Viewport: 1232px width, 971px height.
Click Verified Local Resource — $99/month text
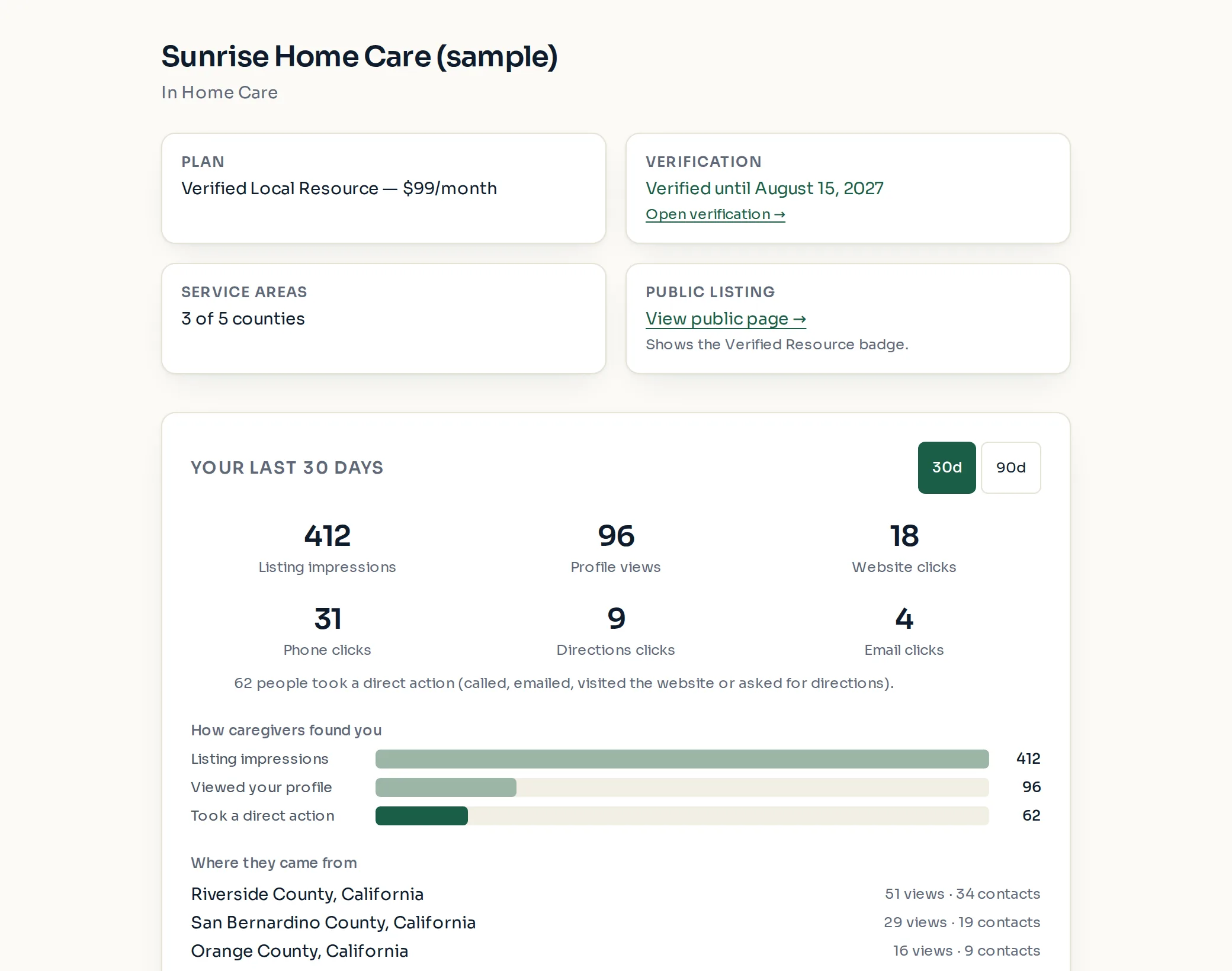pyautogui.click(x=339, y=188)
